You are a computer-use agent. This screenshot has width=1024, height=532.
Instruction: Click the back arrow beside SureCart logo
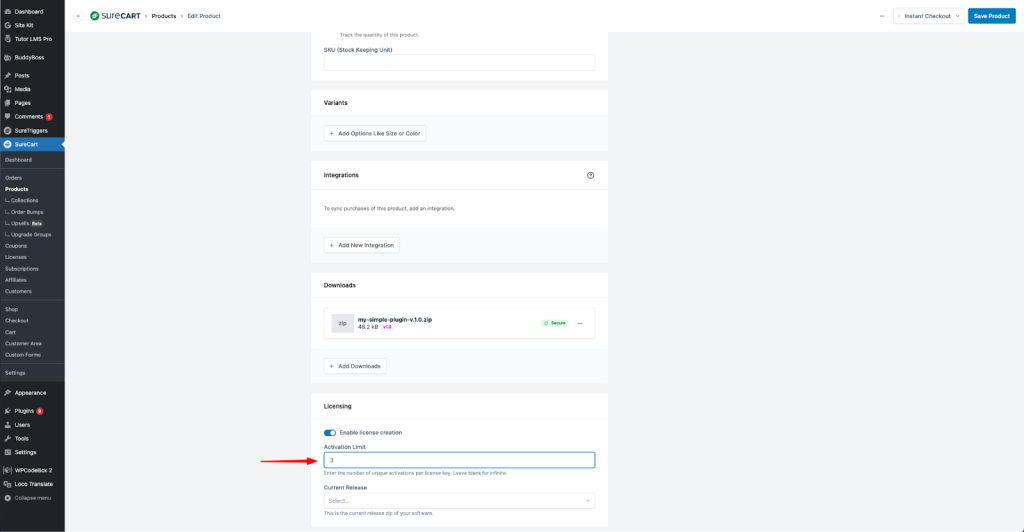(x=78, y=16)
